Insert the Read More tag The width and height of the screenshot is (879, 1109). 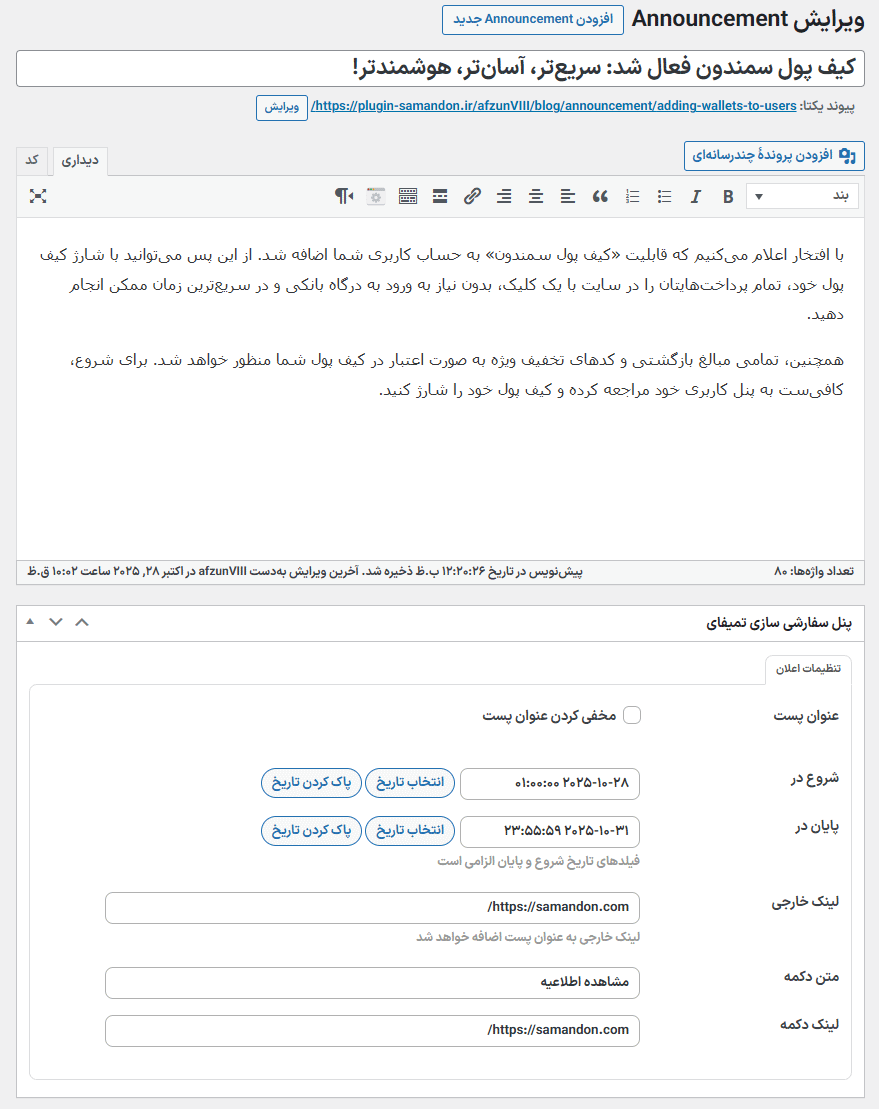[x=440, y=196]
